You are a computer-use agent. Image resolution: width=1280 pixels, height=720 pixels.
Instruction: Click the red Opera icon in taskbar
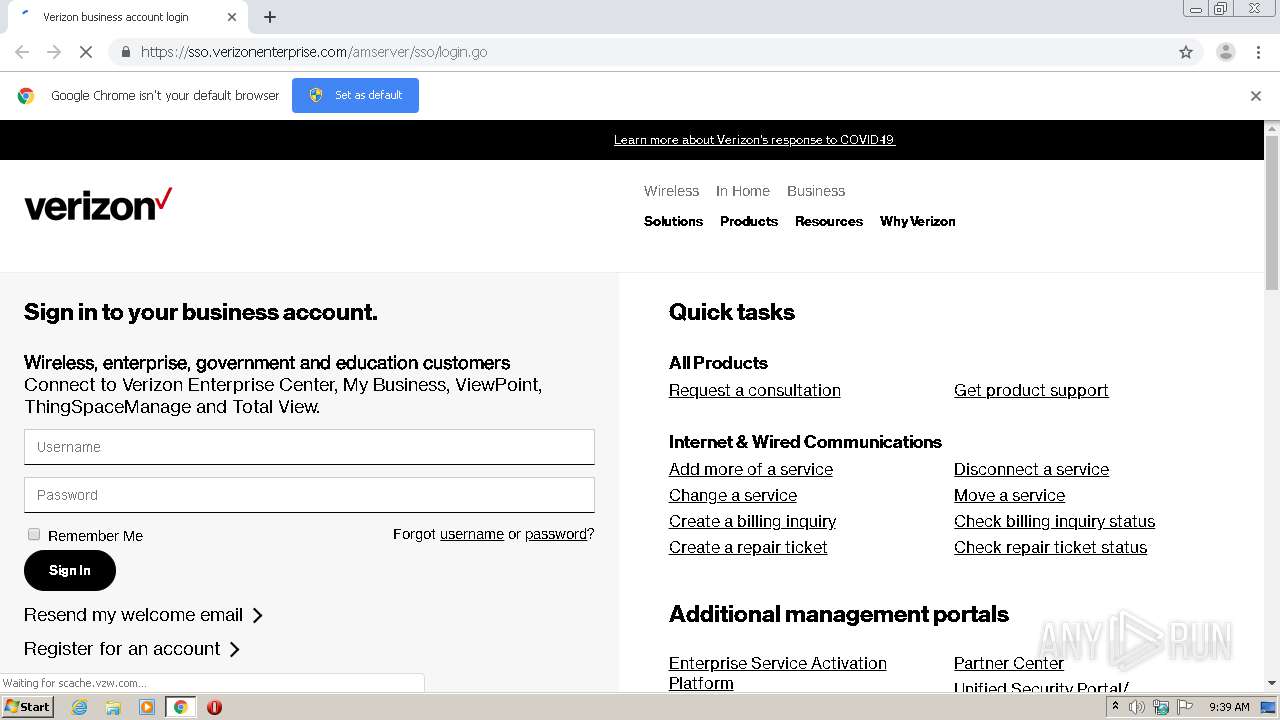tap(214, 707)
